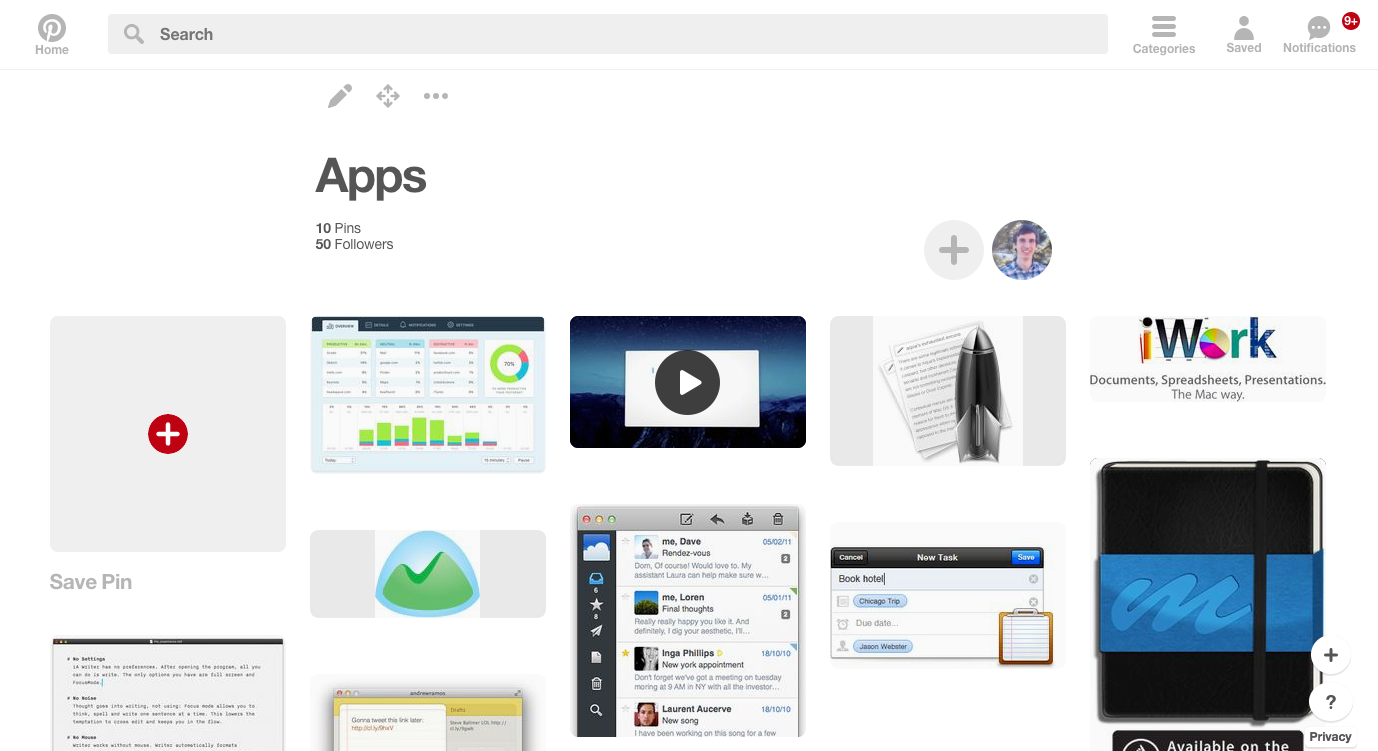Open the rocket and documents app pin

pos(948,391)
